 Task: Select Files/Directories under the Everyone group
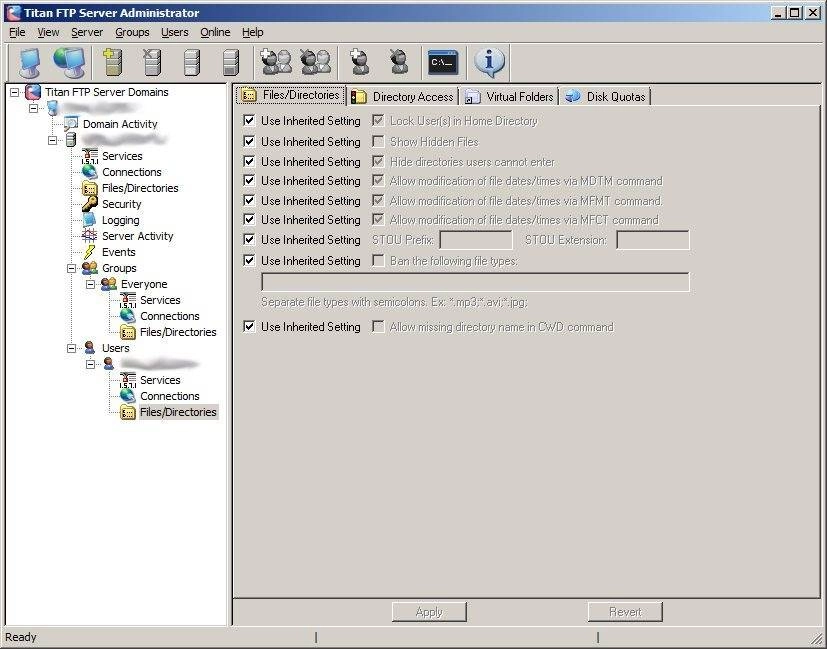[x=178, y=332]
